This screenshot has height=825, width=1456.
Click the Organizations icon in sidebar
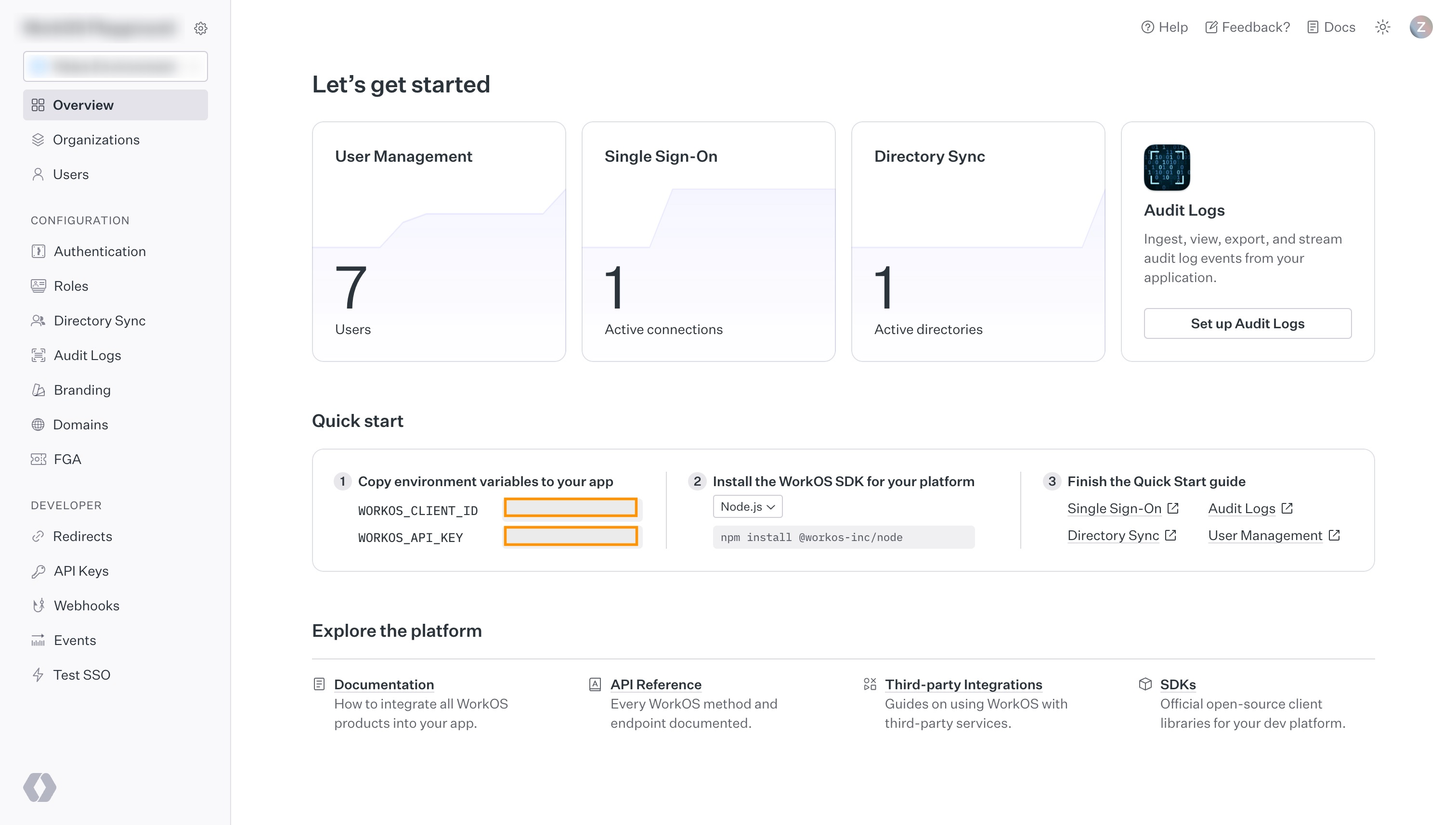38,139
